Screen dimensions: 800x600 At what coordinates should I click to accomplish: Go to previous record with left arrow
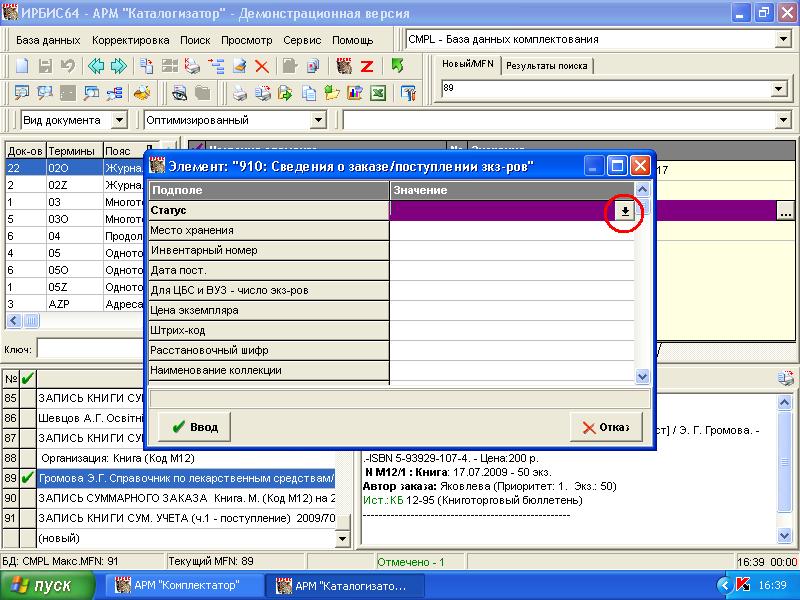[96, 67]
